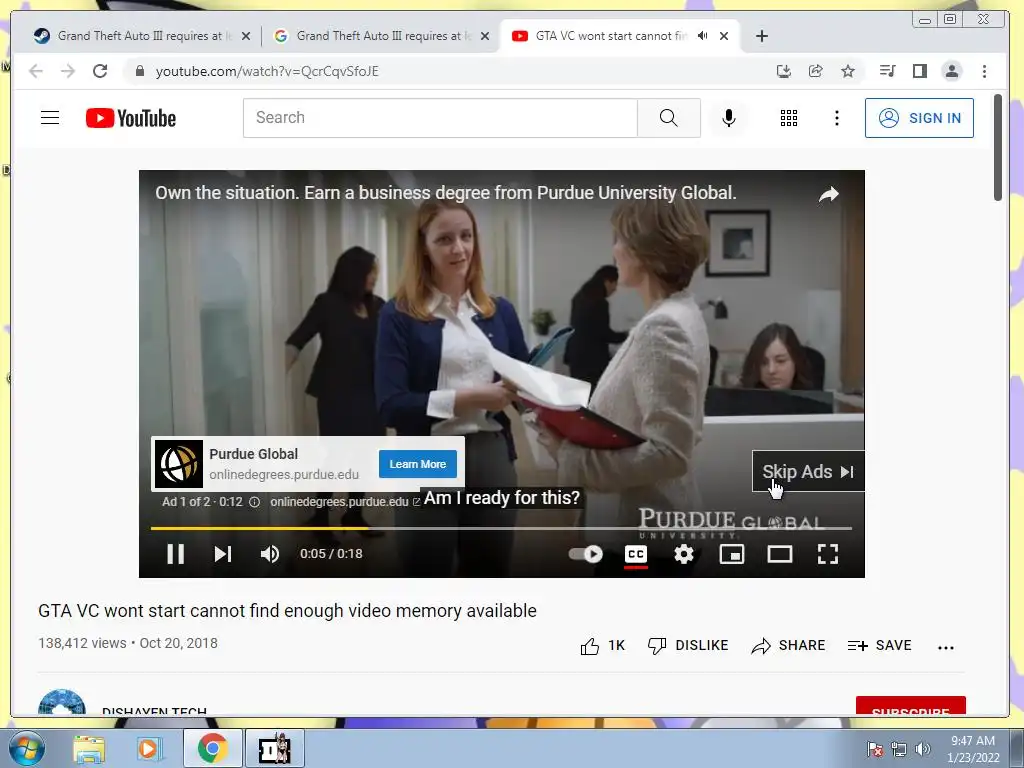The width and height of the screenshot is (1024, 768).
Task: Search with your voice microphone
Action: coord(729,118)
